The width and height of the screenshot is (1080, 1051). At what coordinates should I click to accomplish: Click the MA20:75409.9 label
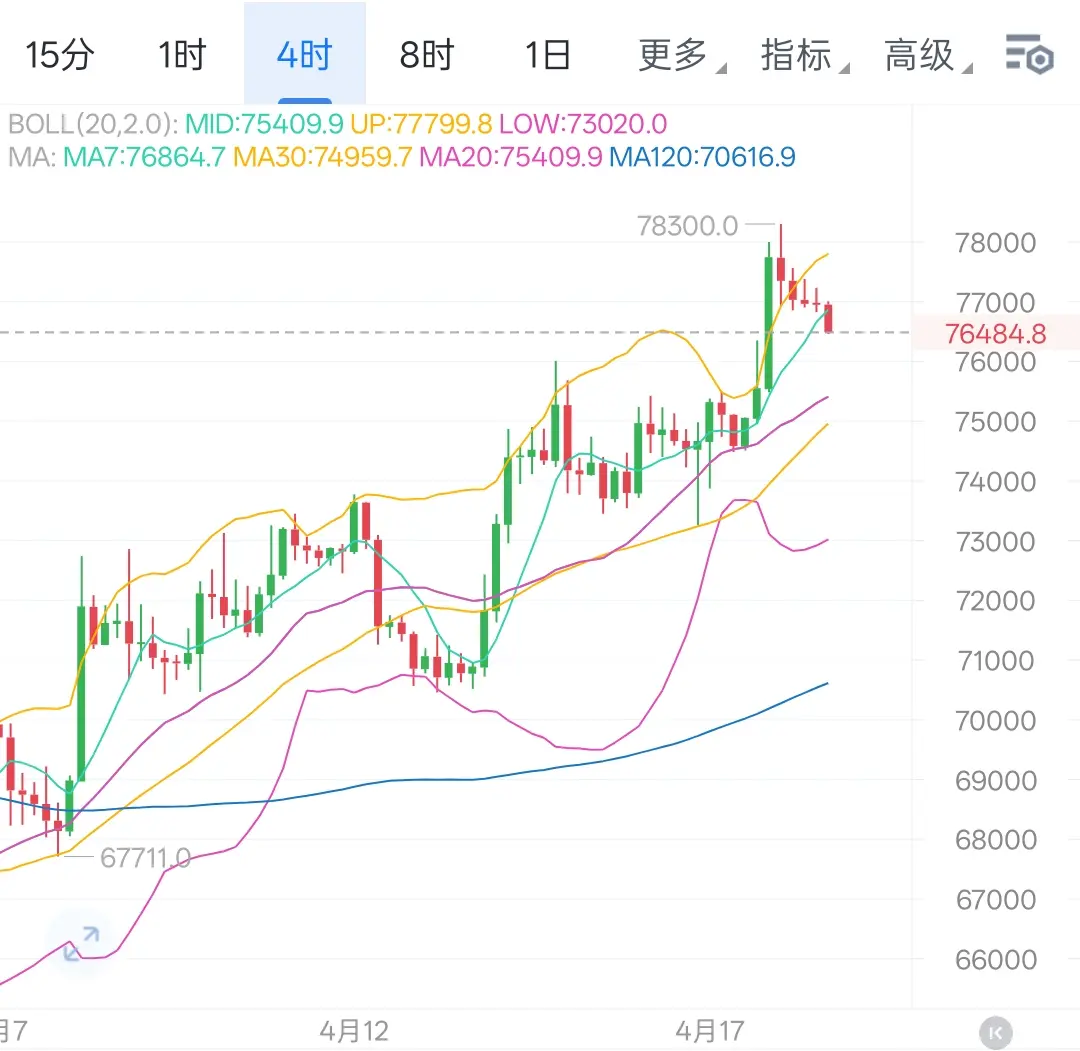[x=510, y=157]
